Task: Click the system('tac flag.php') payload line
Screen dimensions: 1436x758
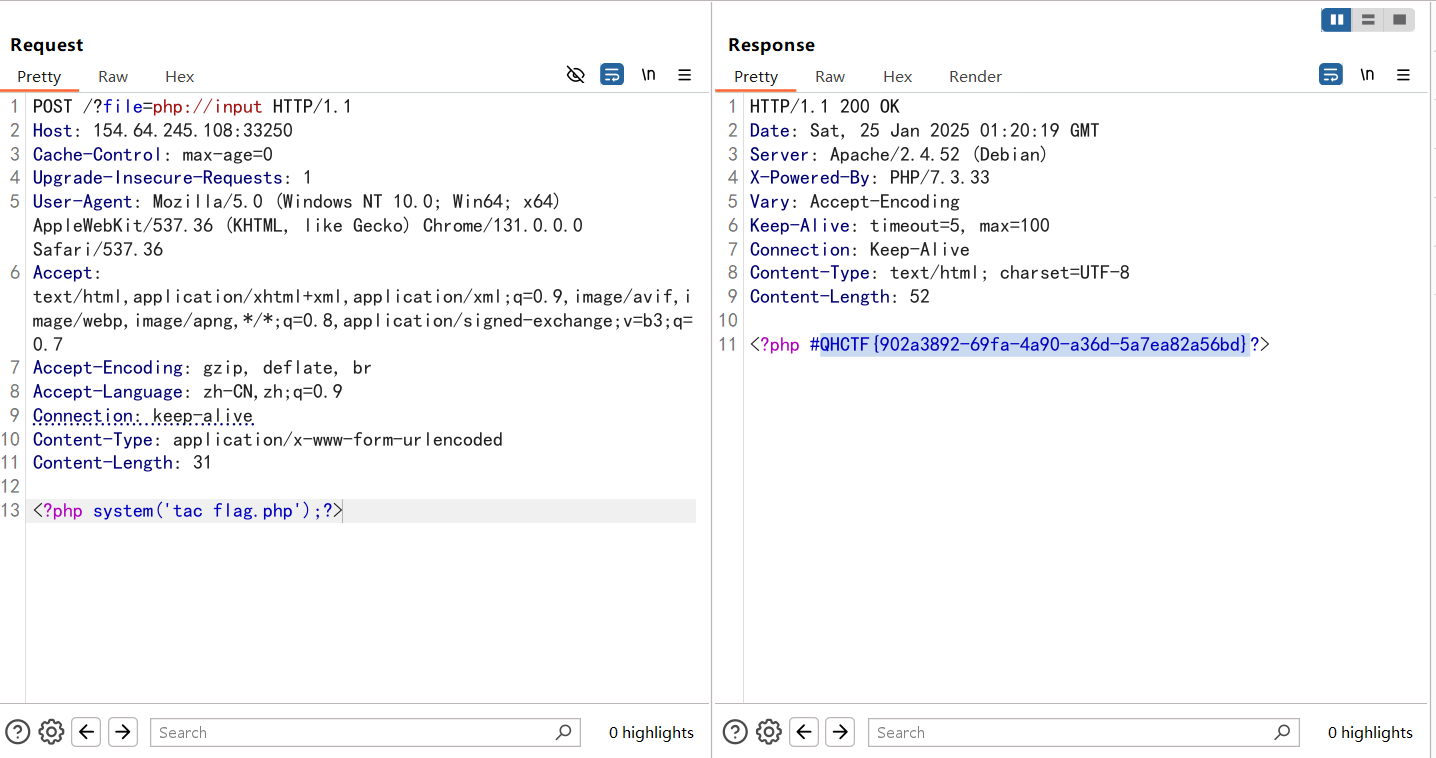Action: click(188, 511)
